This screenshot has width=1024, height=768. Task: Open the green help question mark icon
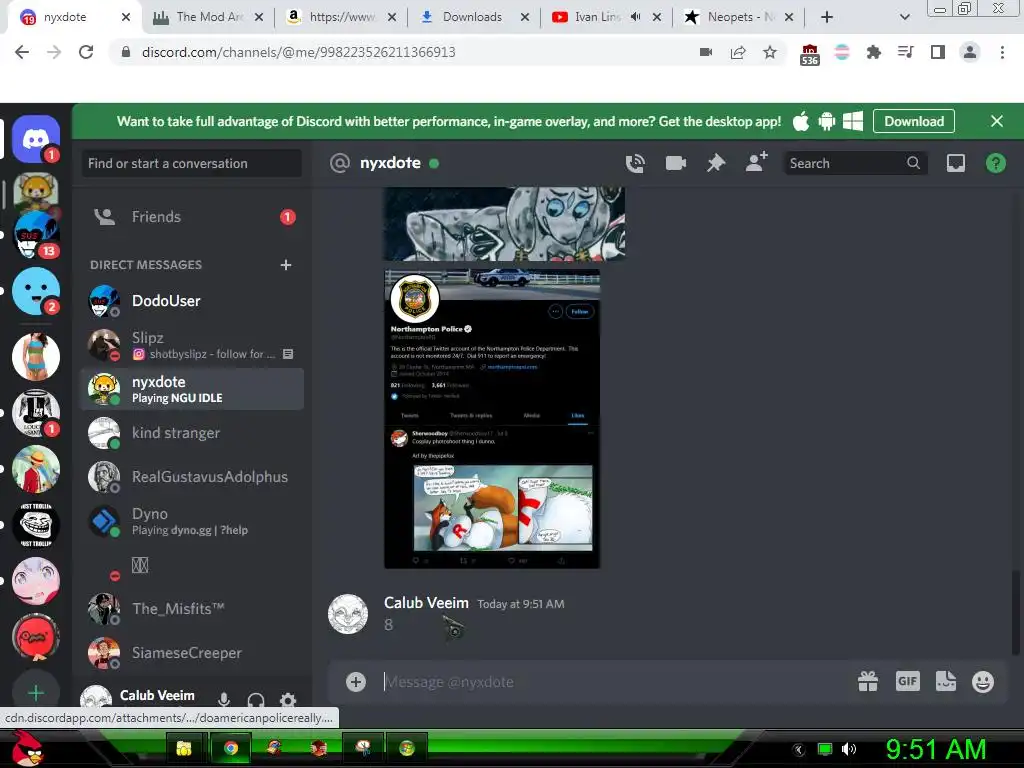995,163
